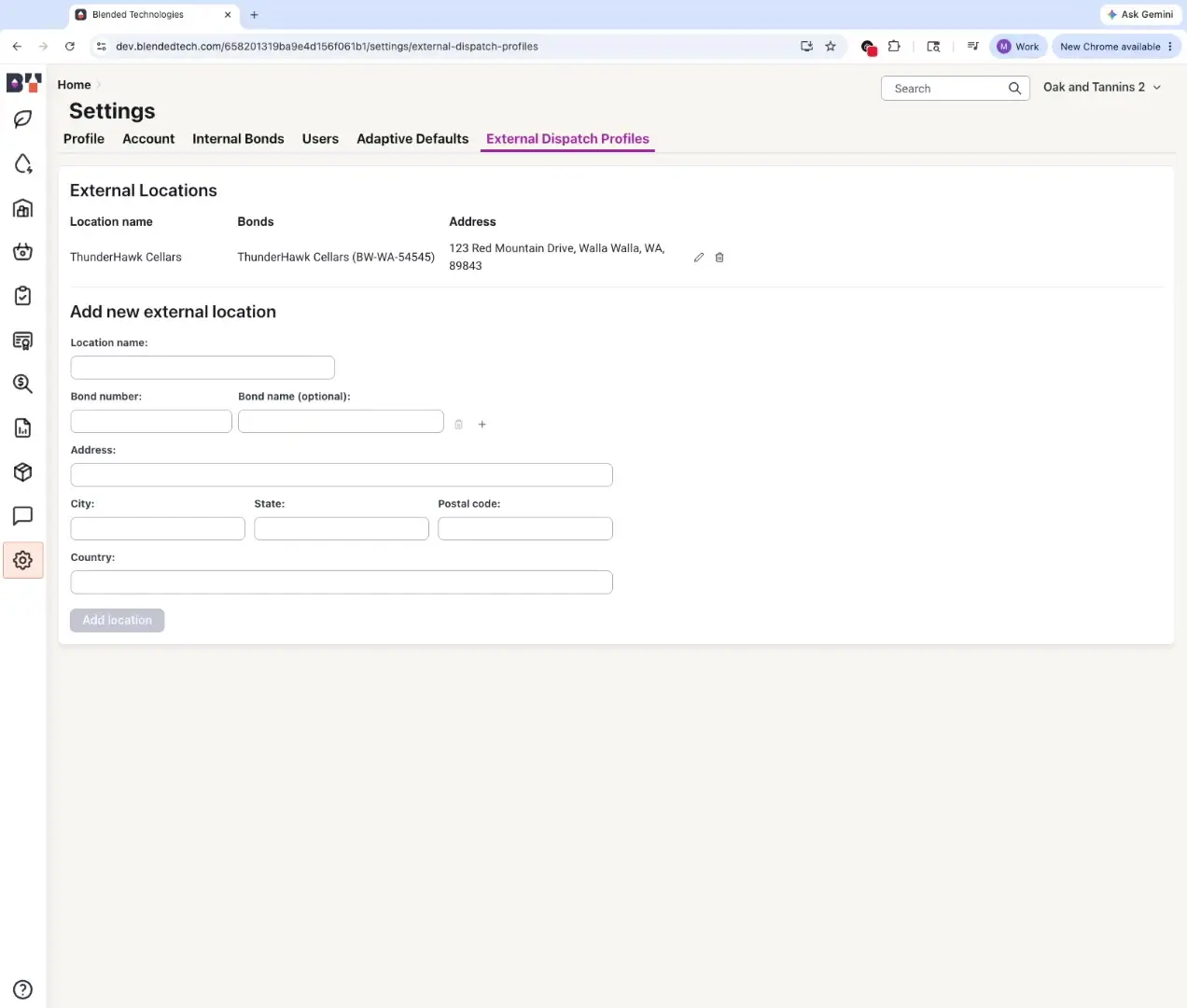Open the package box sidebar icon
This screenshot has height=1008, width=1187.
pos(23,472)
